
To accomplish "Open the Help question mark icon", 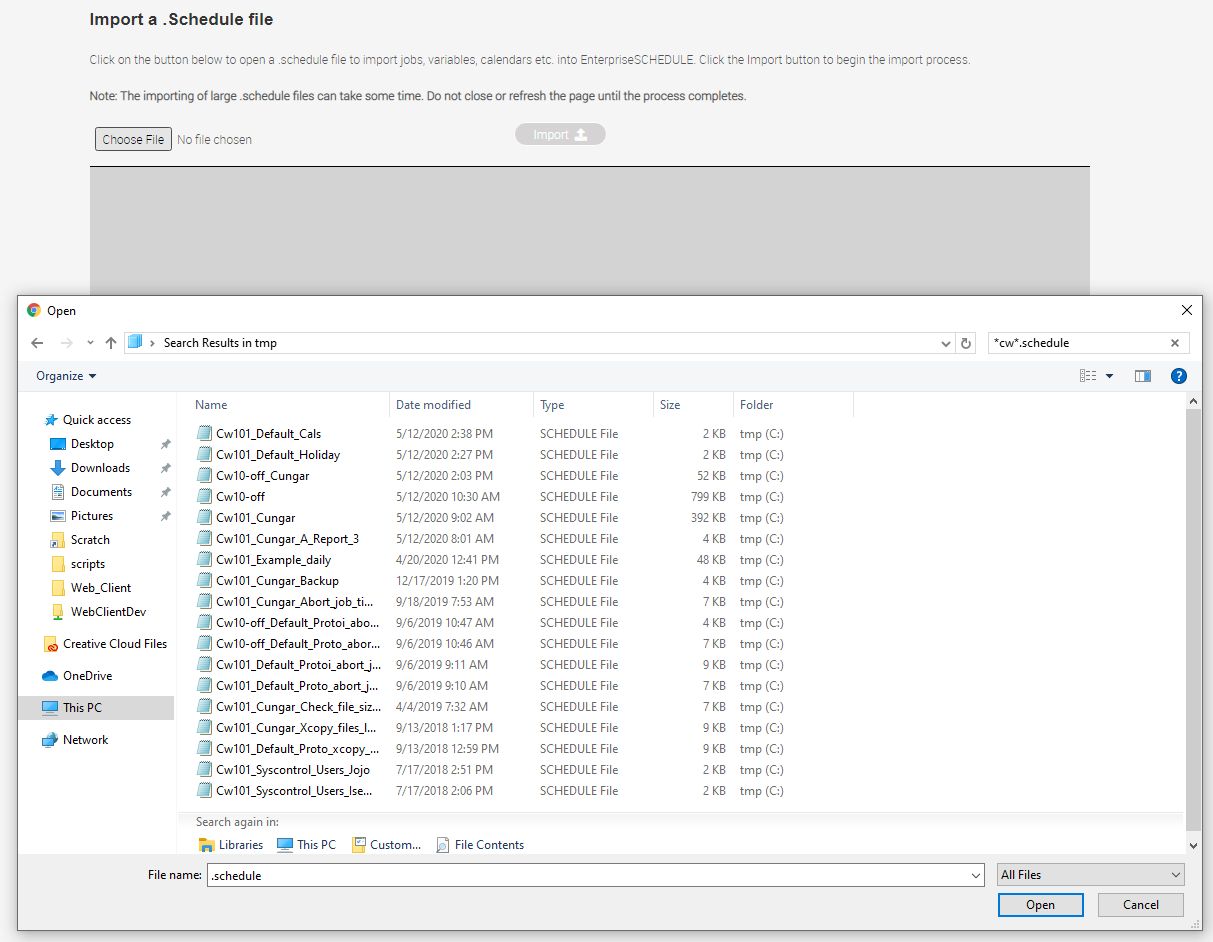I will tap(1179, 376).
